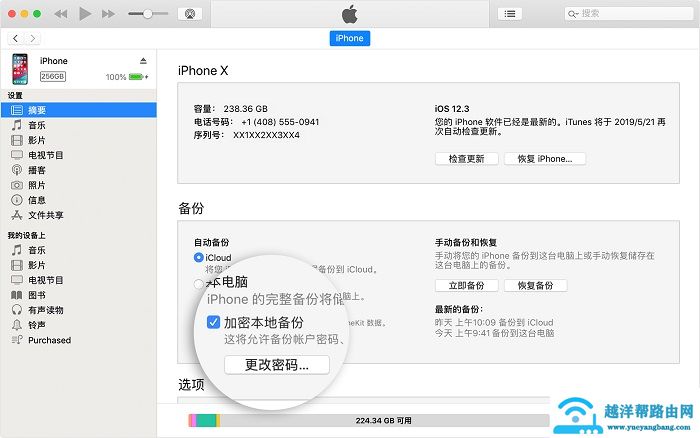Viewport: 700px width, 438px height.
Task: Select the iCloud backup radio button
Action: (x=199, y=258)
